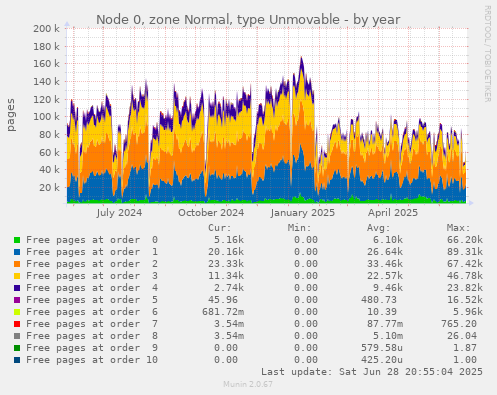Click the max value 46.78k
Viewport: 497px width, 395px height.
point(465,276)
